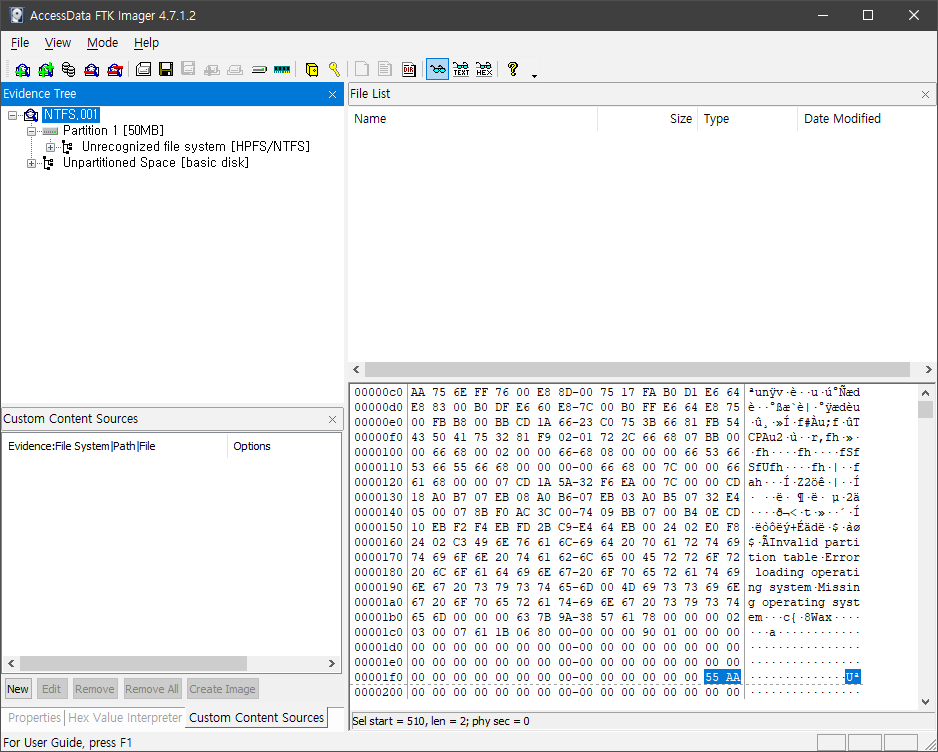
Task: Click Export Disk Image floppy icon
Action: pos(166,69)
